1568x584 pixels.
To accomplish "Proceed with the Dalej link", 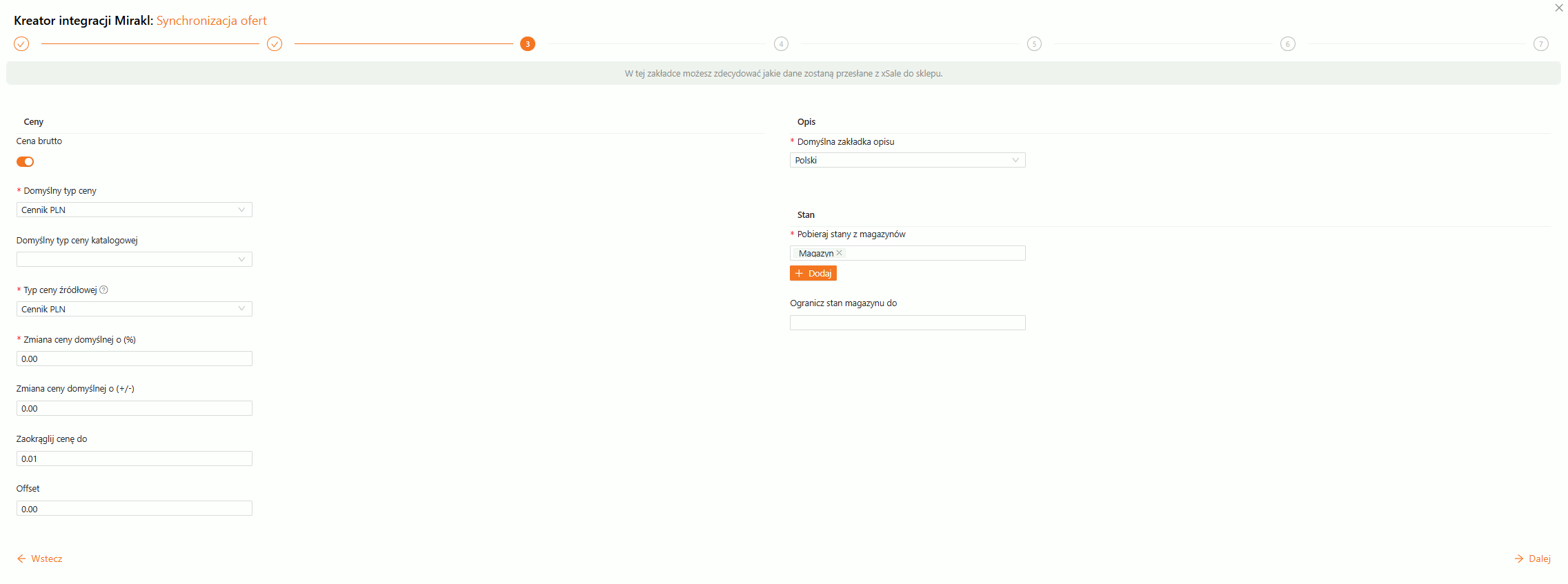I will pyautogui.click(x=1532, y=558).
